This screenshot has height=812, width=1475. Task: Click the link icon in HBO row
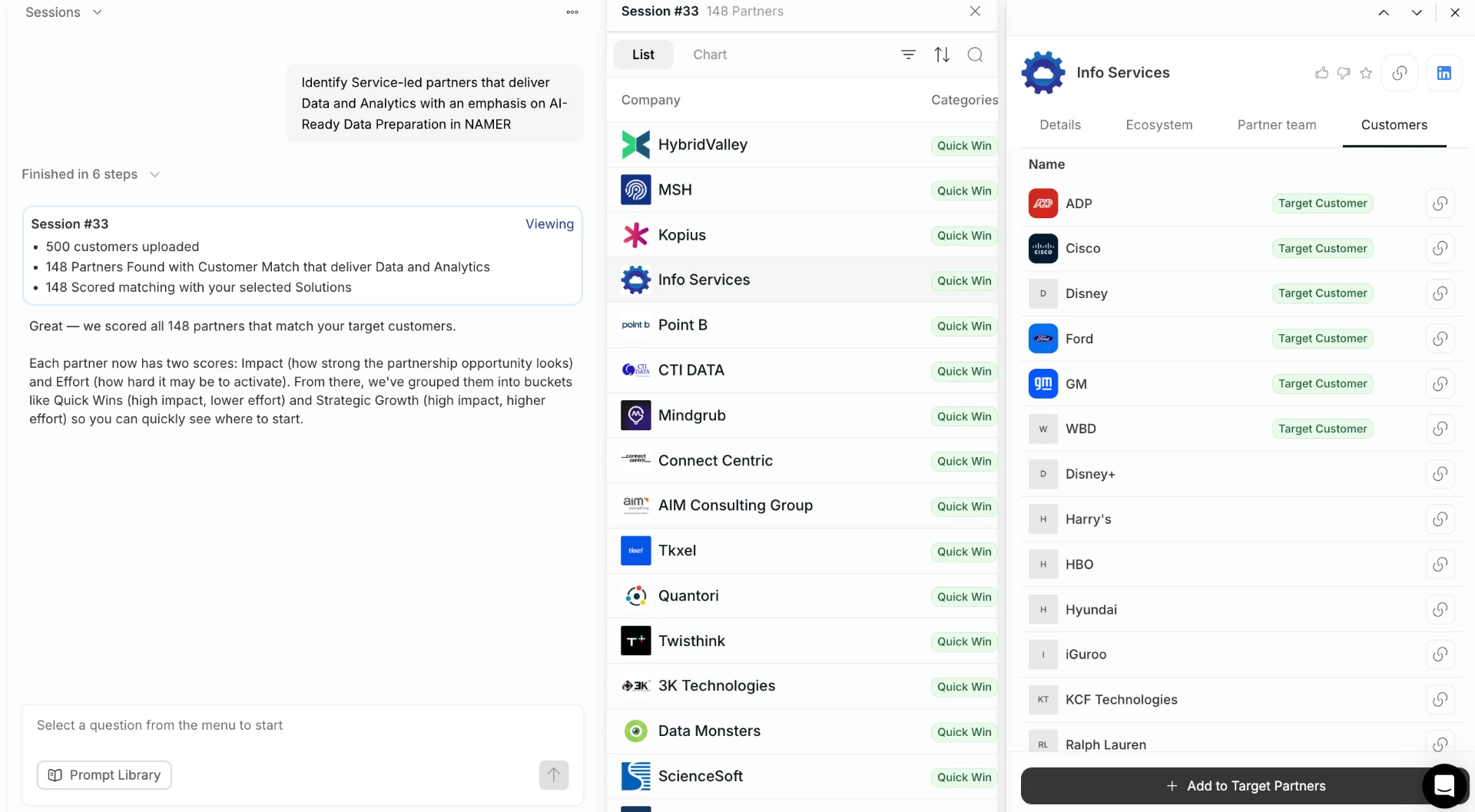click(1440, 565)
